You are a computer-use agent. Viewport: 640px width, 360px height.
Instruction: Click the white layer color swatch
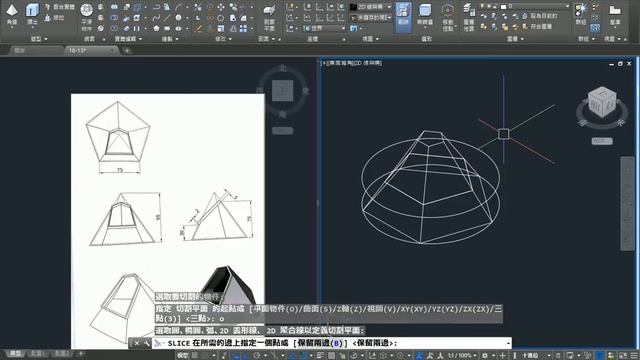(504, 7)
